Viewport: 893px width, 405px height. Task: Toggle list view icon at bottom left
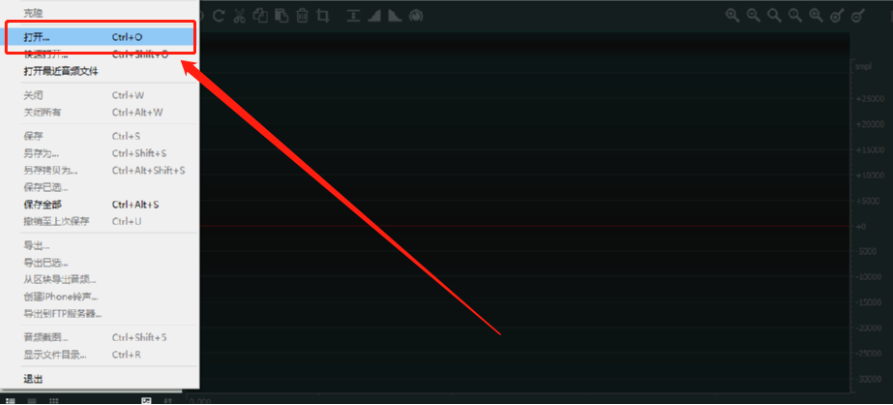pyautogui.click(x=10, y=401)
